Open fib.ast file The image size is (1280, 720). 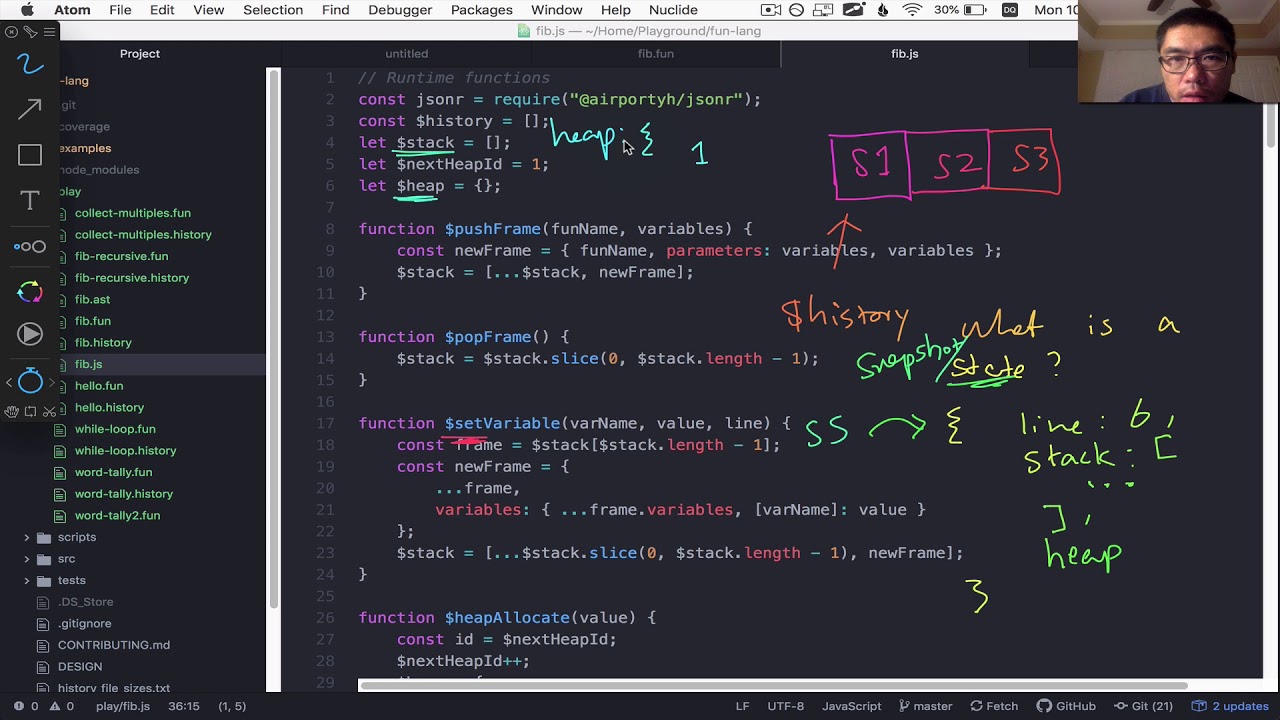pyautogui.click(x=92, y=299)
